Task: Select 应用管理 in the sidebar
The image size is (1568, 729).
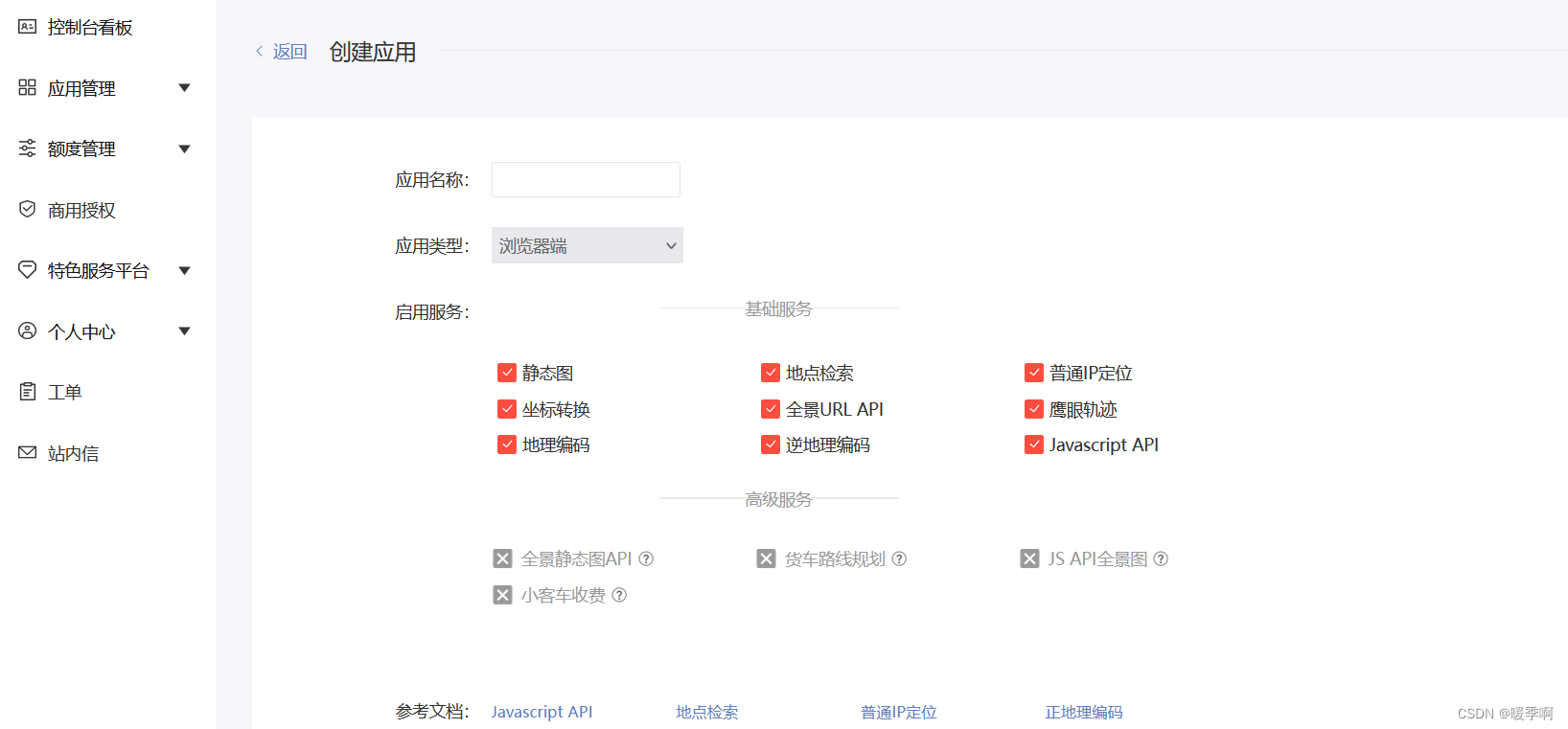Action: [81, 88]
